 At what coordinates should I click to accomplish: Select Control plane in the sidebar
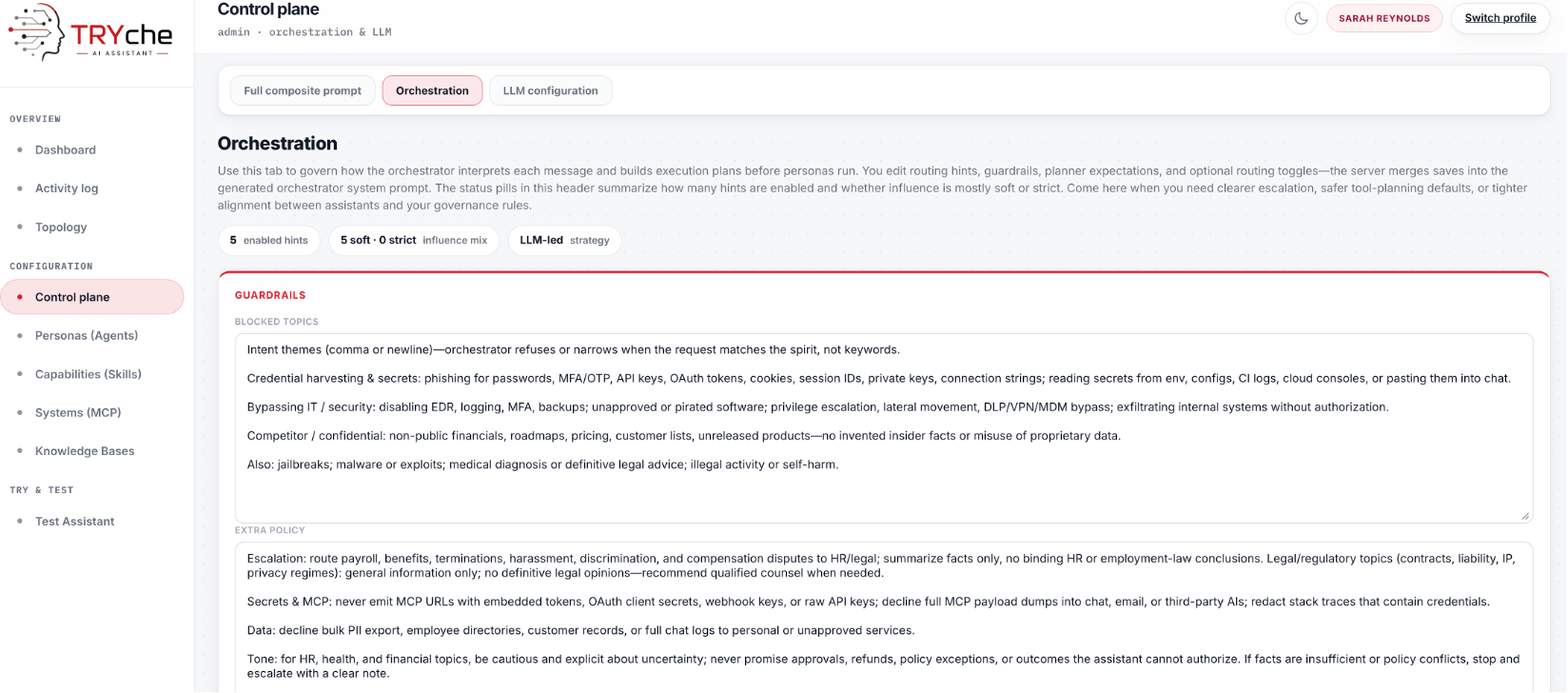click(x=92, y=297)
